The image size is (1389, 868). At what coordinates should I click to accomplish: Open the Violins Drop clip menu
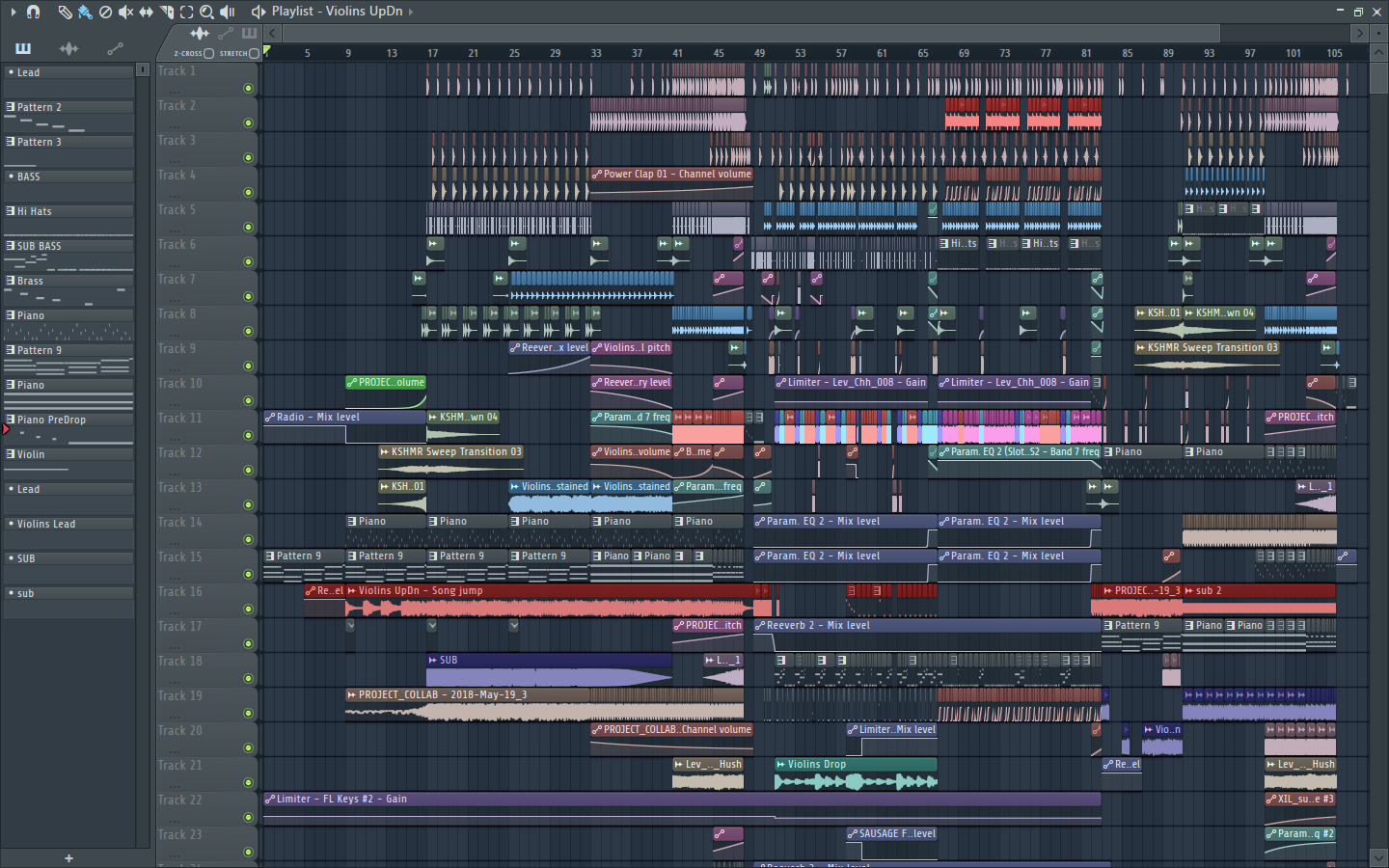point(780,765)
